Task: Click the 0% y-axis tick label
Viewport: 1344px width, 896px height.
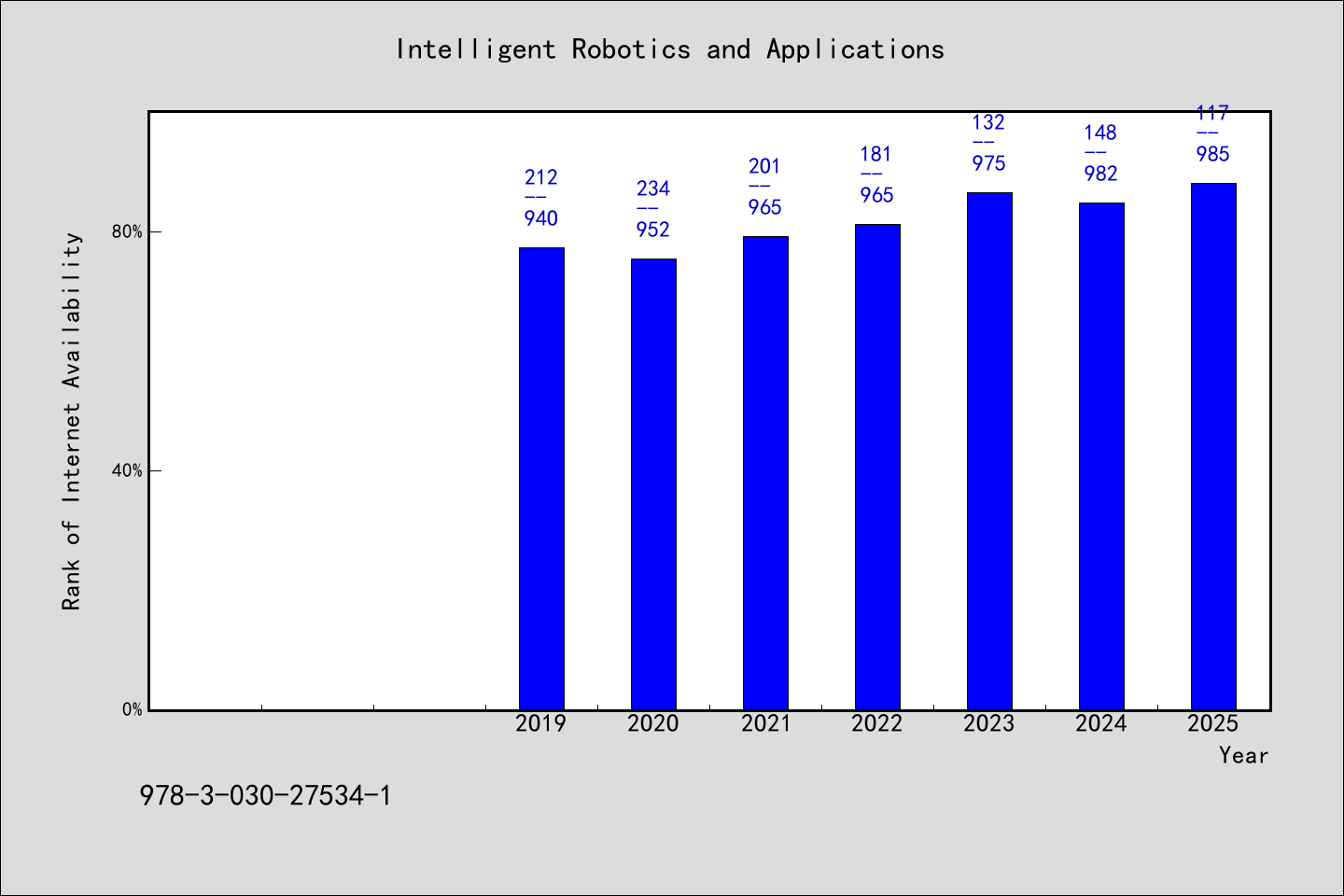Action: [133, 709]
